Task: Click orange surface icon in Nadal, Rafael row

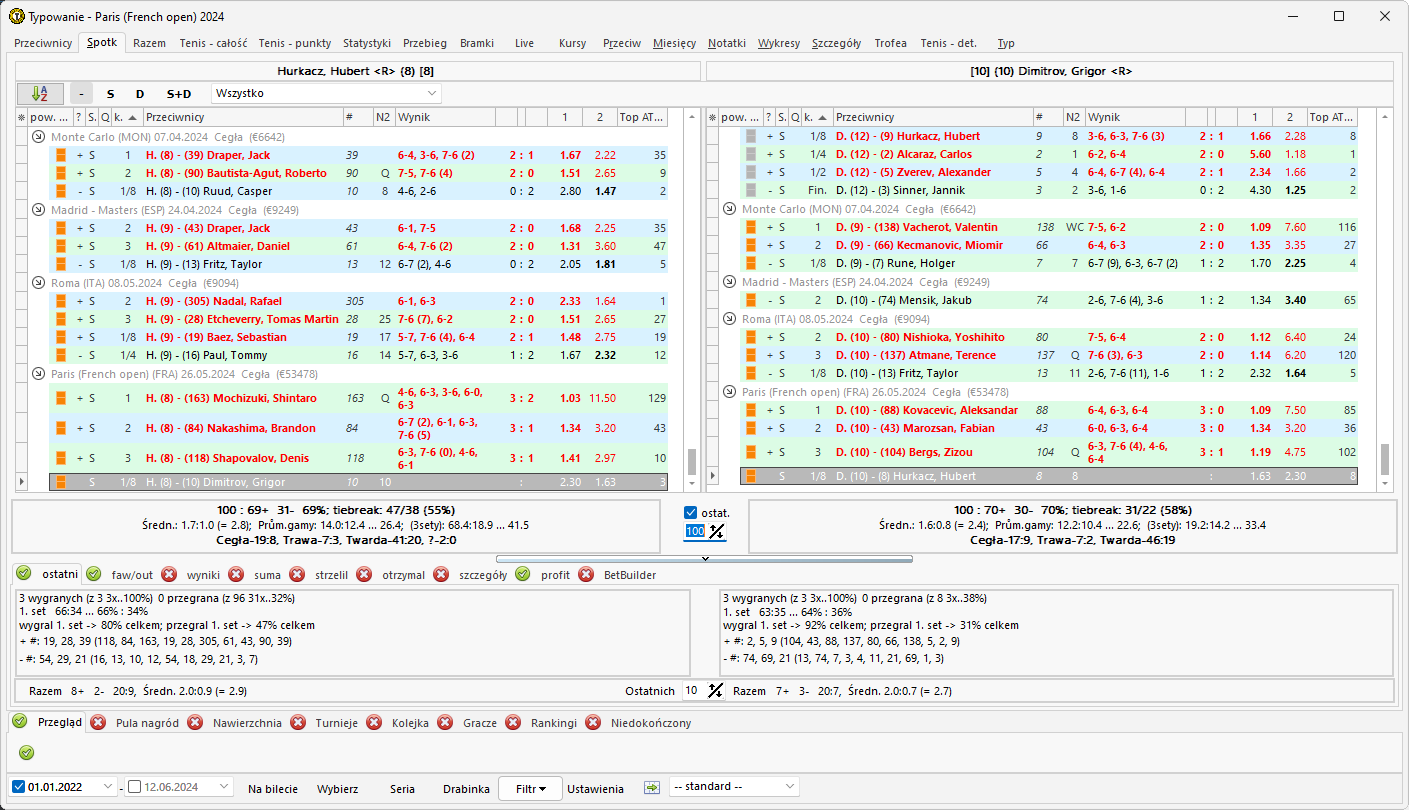Action: pos(60,301)
